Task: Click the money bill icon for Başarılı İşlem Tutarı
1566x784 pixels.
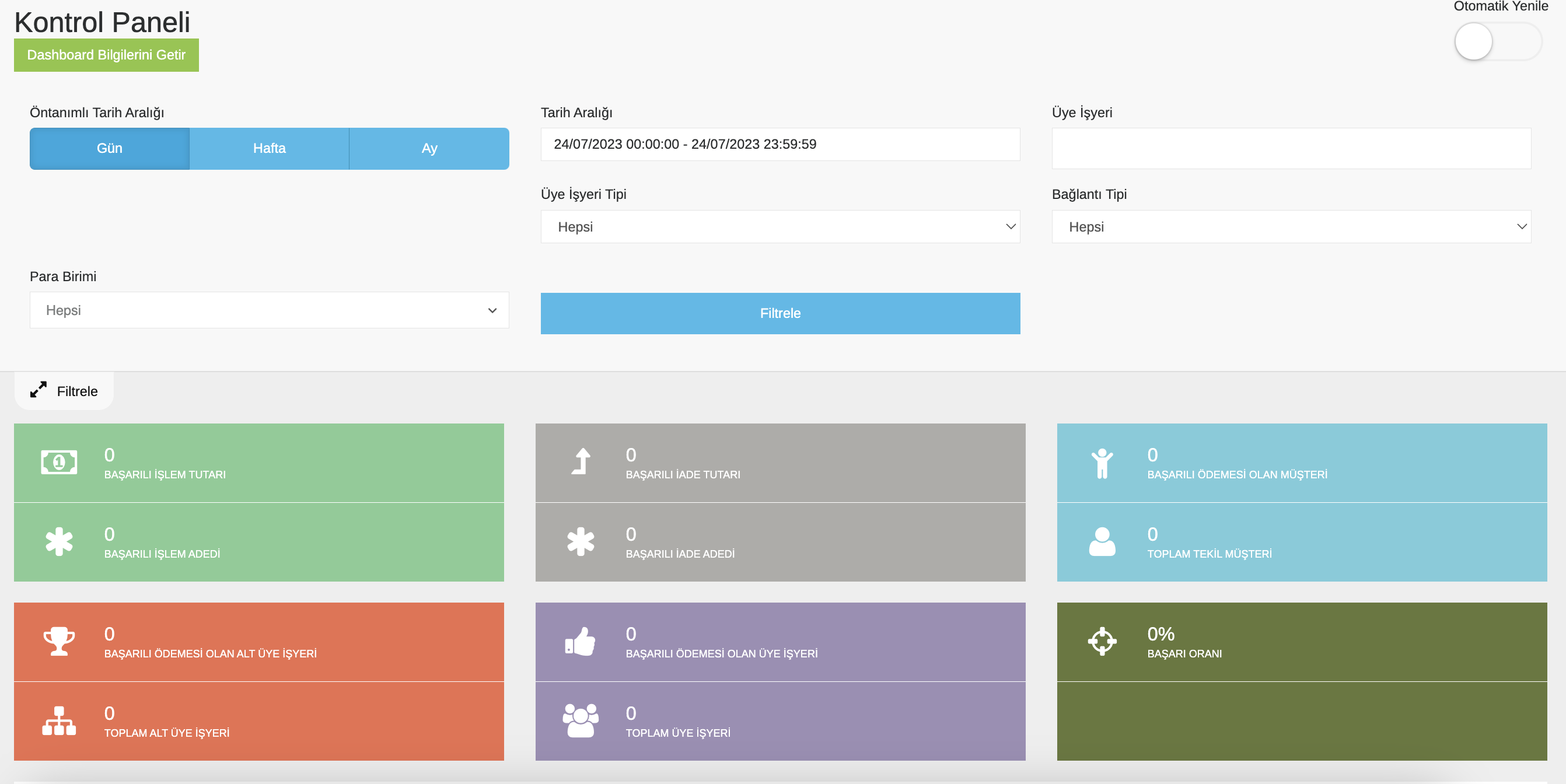Action: [59, 462]
